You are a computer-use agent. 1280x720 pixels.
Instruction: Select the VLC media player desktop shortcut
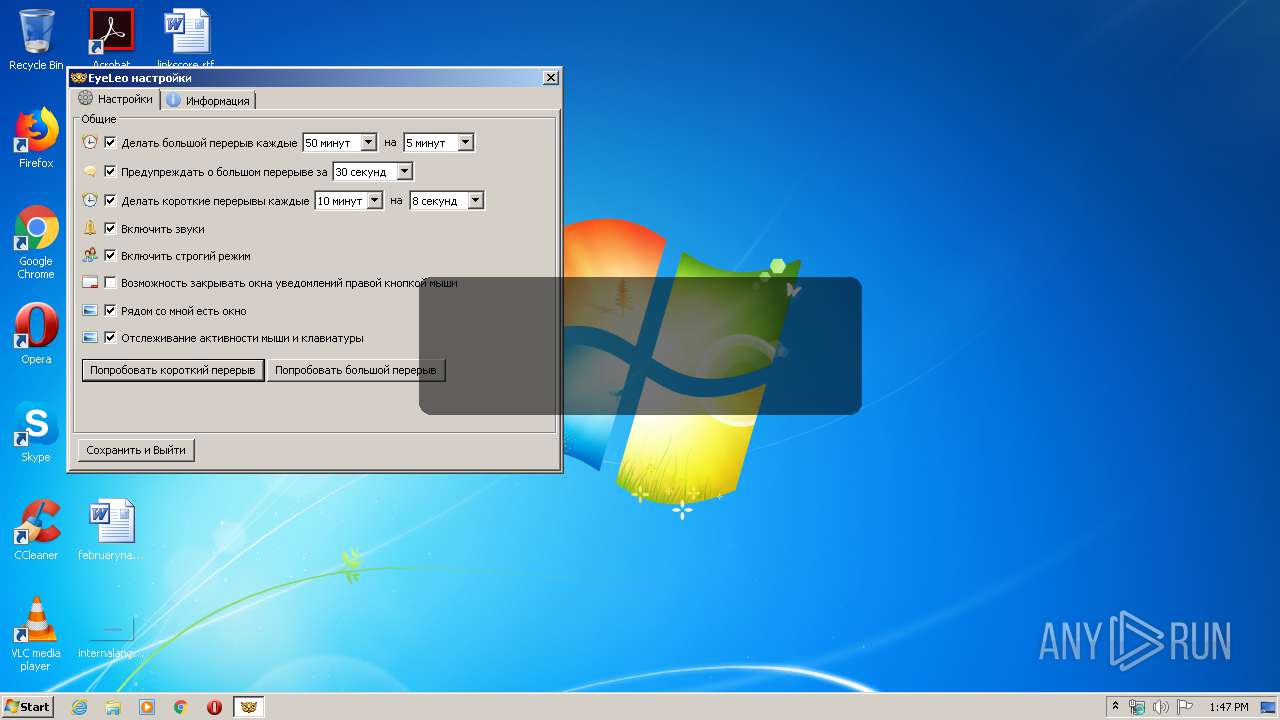tap(36, 634)
